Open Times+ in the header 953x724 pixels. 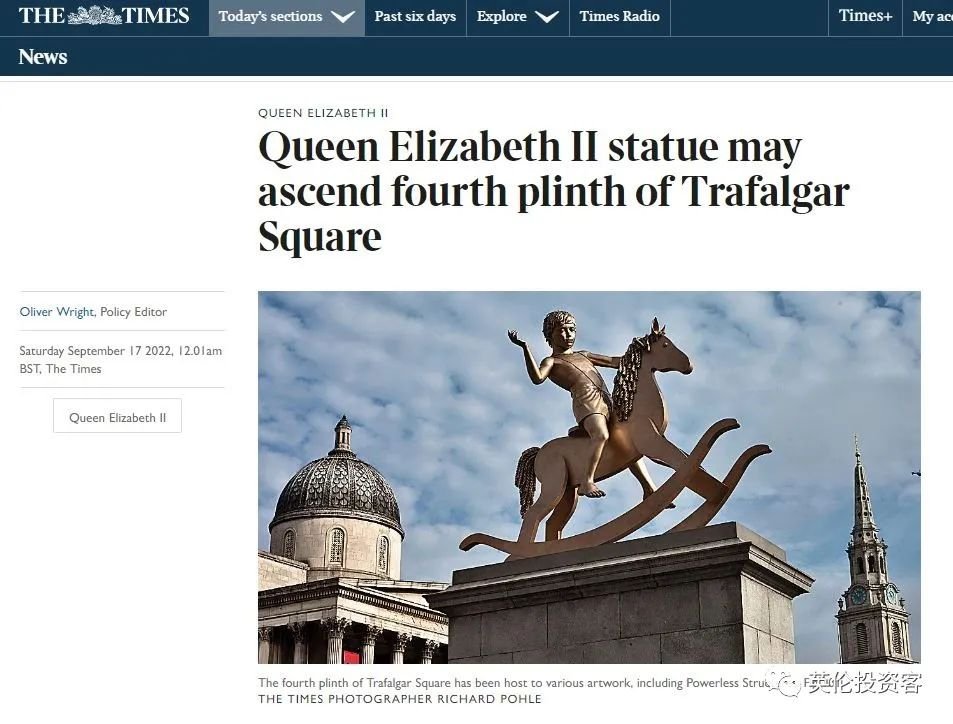click(x=865, y=16)
